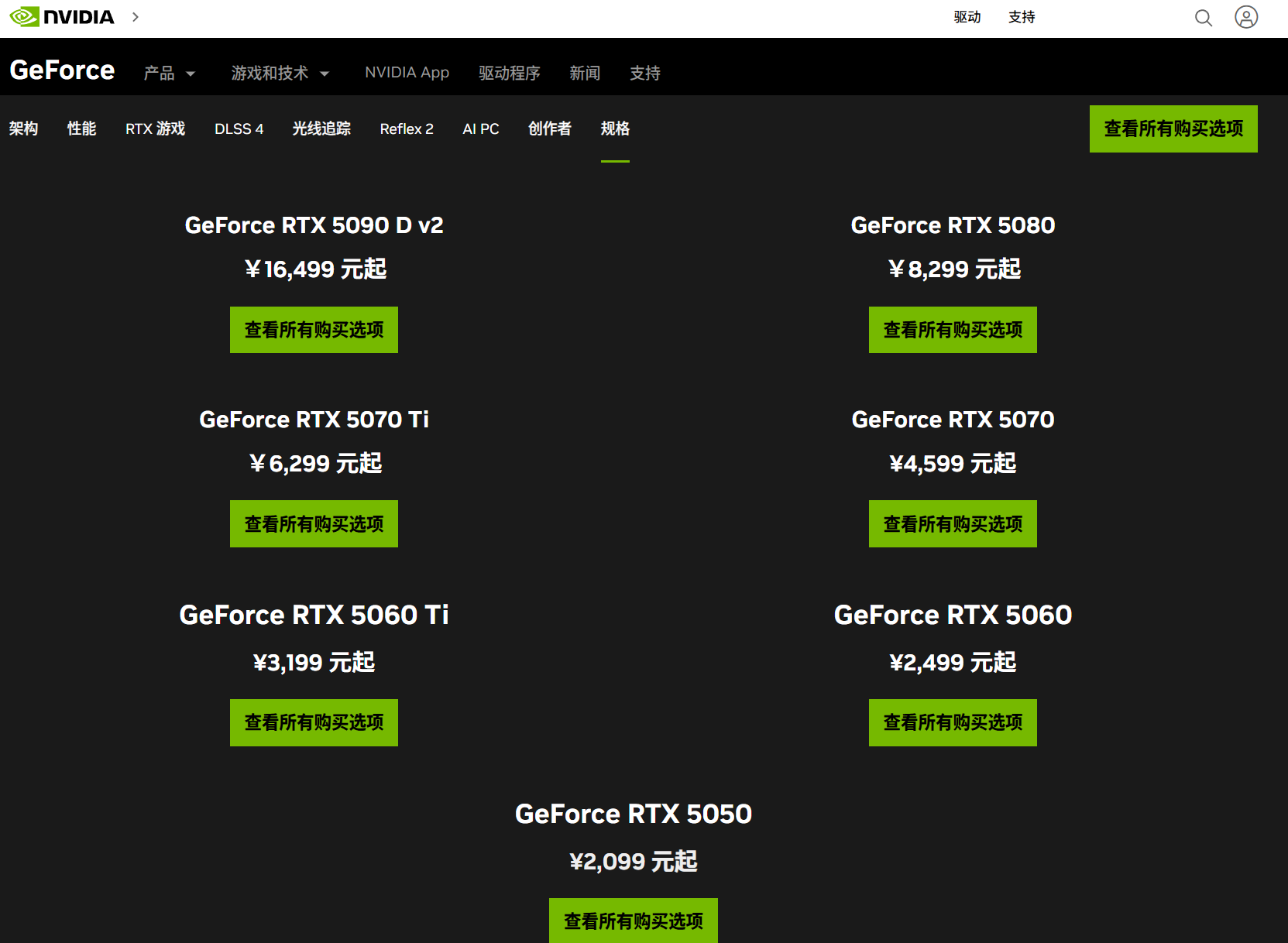Select the 光线追踪 tab
This screenshot has width=1288, height=943.
pyautogui.click(x=321, y=129)
